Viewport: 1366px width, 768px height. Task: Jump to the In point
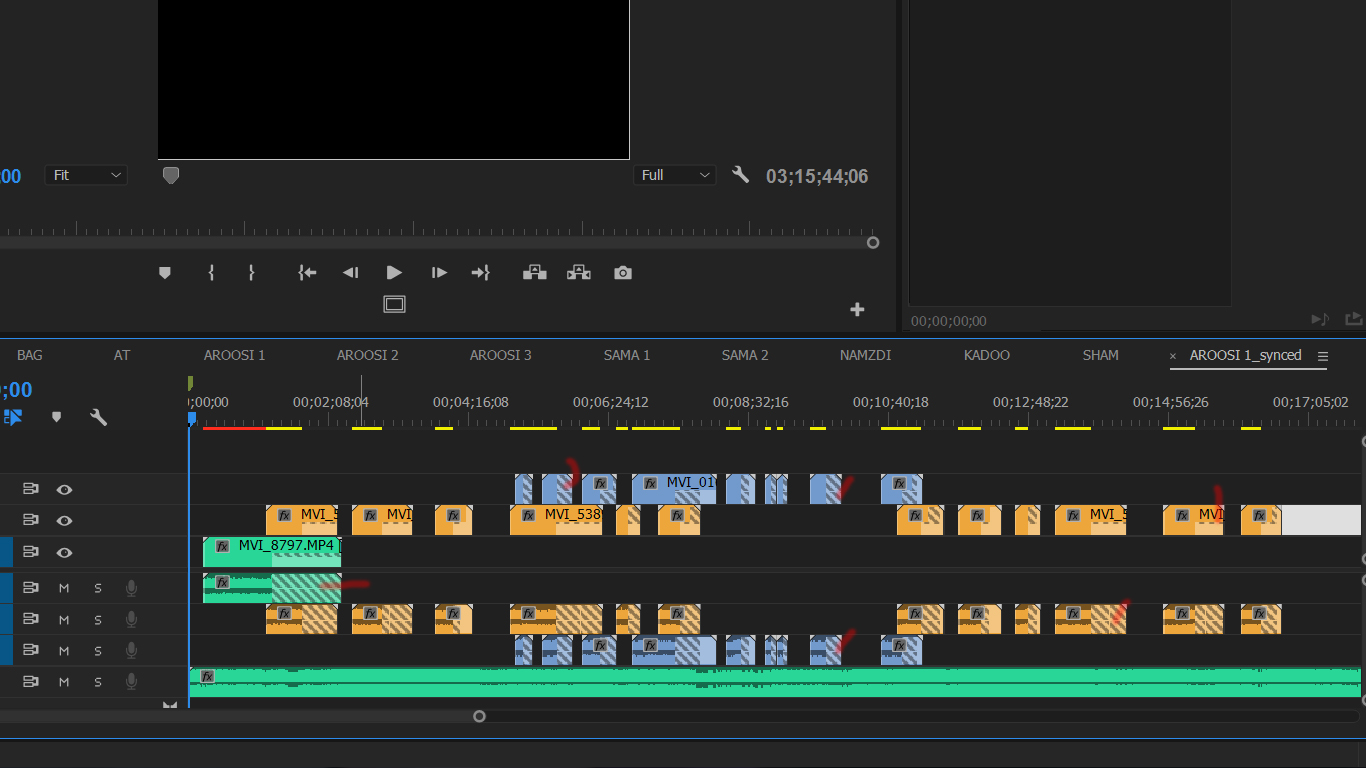point(307,273)
